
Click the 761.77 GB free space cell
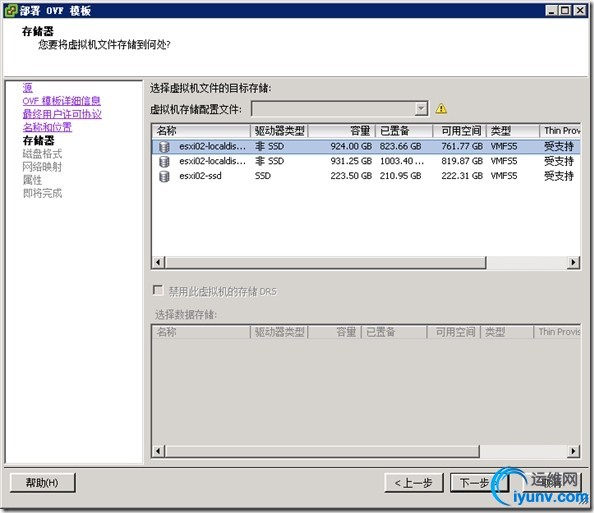tap(462, 147)
